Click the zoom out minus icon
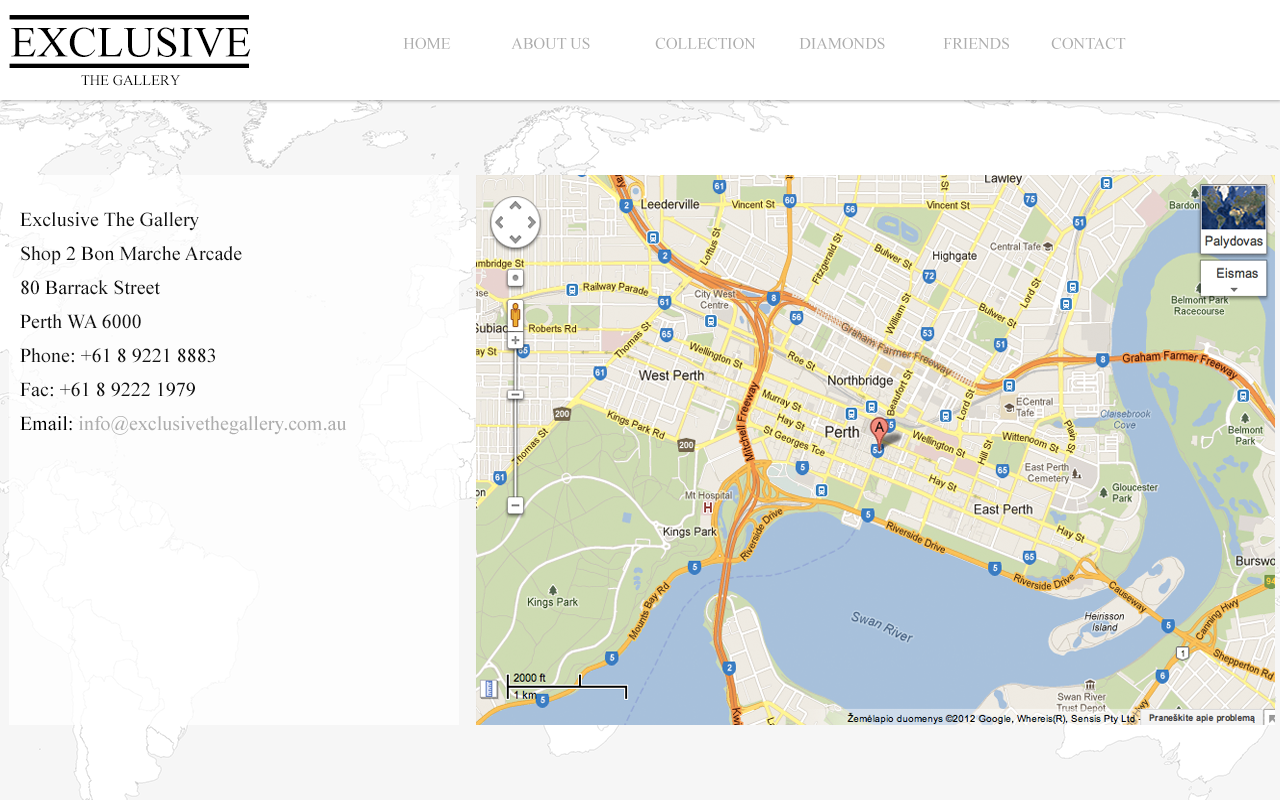 (514, 505)
